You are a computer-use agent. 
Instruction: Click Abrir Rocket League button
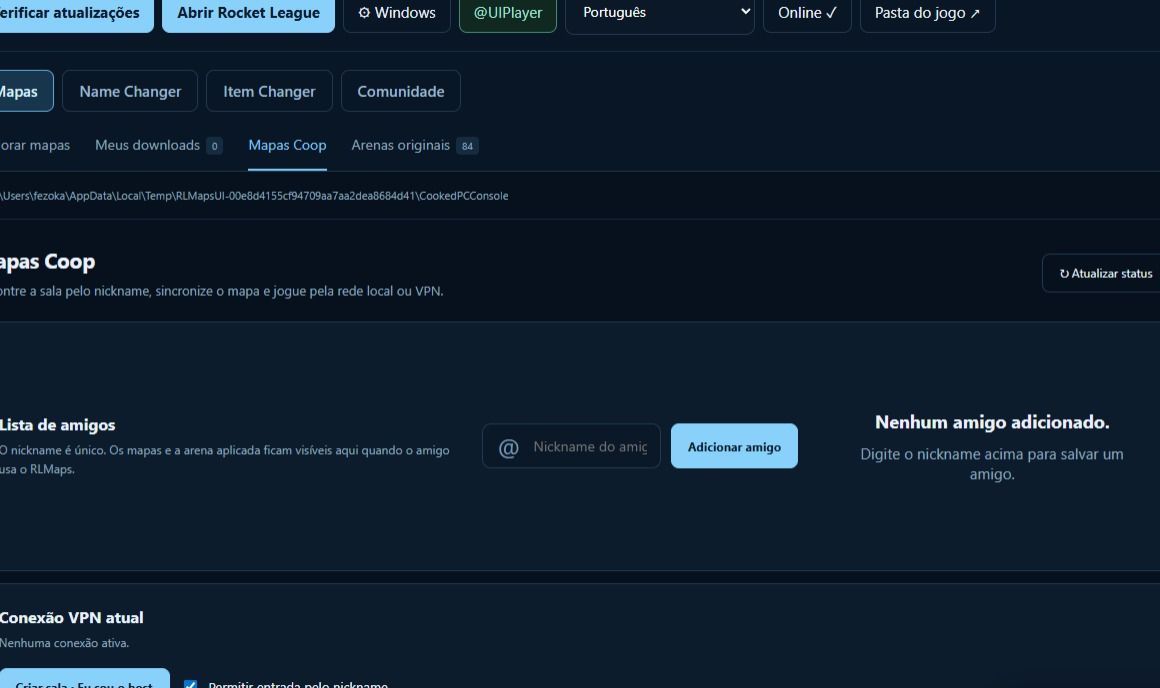pyautogui.click(x=249, y=13)
